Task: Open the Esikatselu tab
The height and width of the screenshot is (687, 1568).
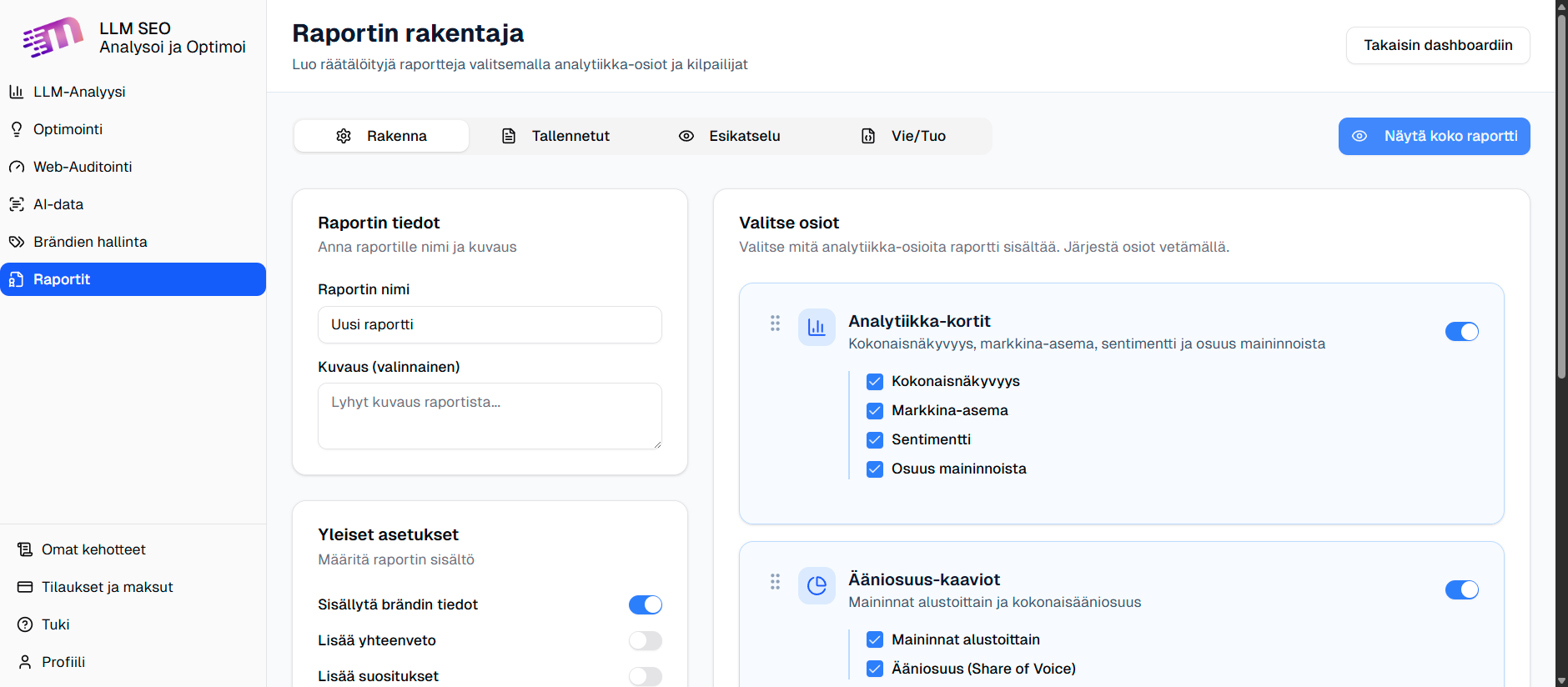Action: point(730,136)
